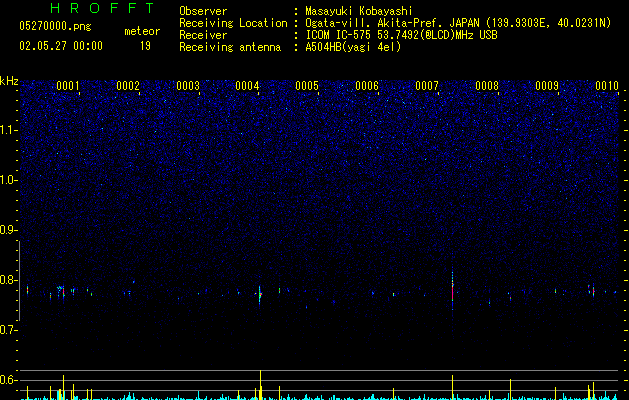Screen dimensions: 629x400
Task: Click the 0.9 frequency axis label
Action: coord(9,230)
